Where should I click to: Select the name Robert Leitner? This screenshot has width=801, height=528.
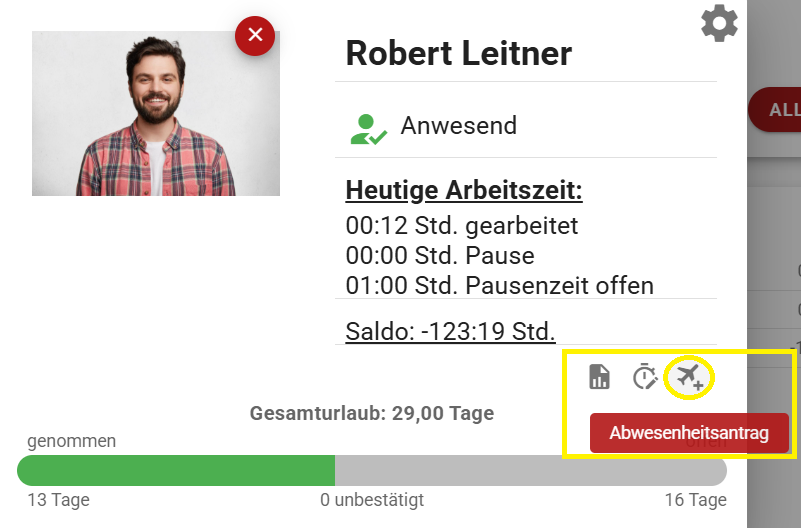[459, 53]
